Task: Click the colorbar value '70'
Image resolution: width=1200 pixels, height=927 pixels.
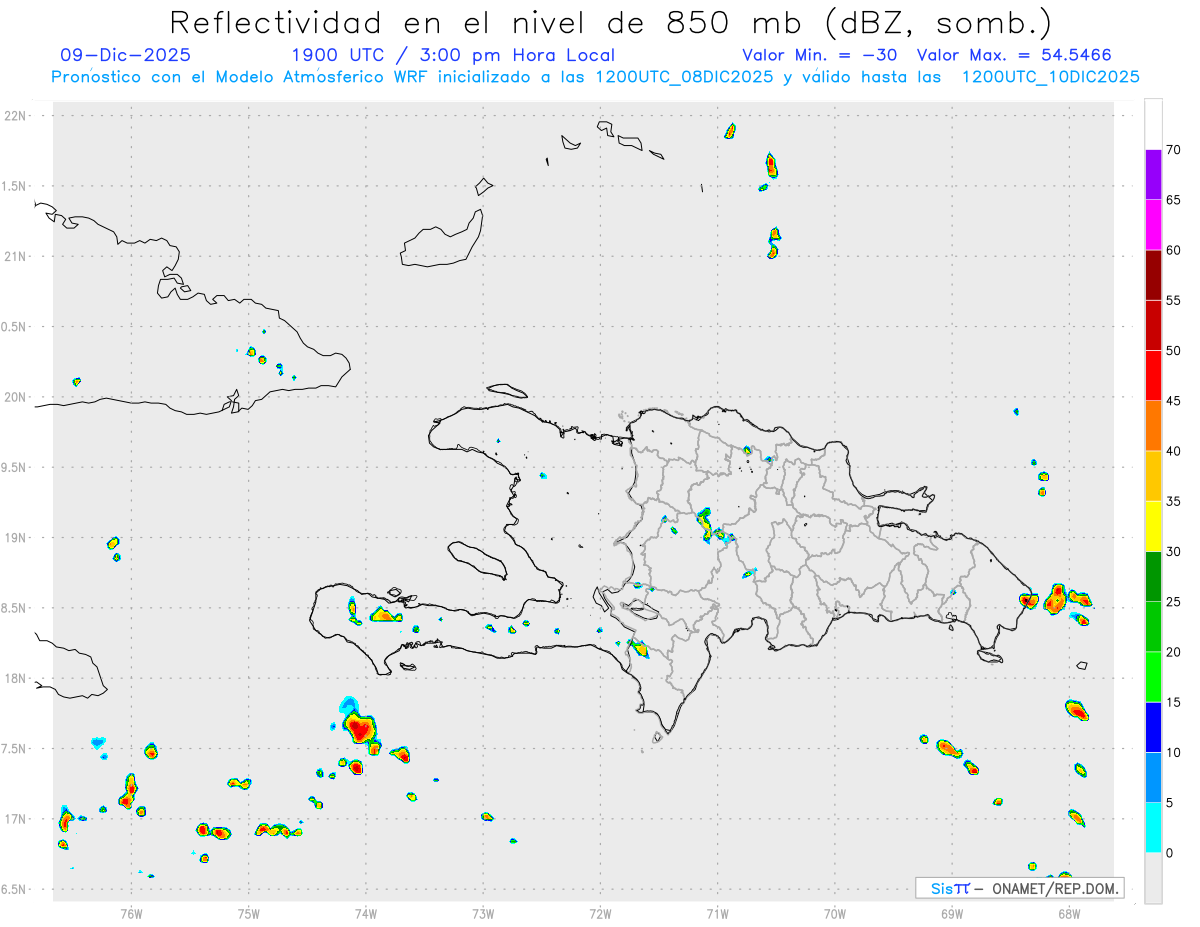Action: 1174,150
